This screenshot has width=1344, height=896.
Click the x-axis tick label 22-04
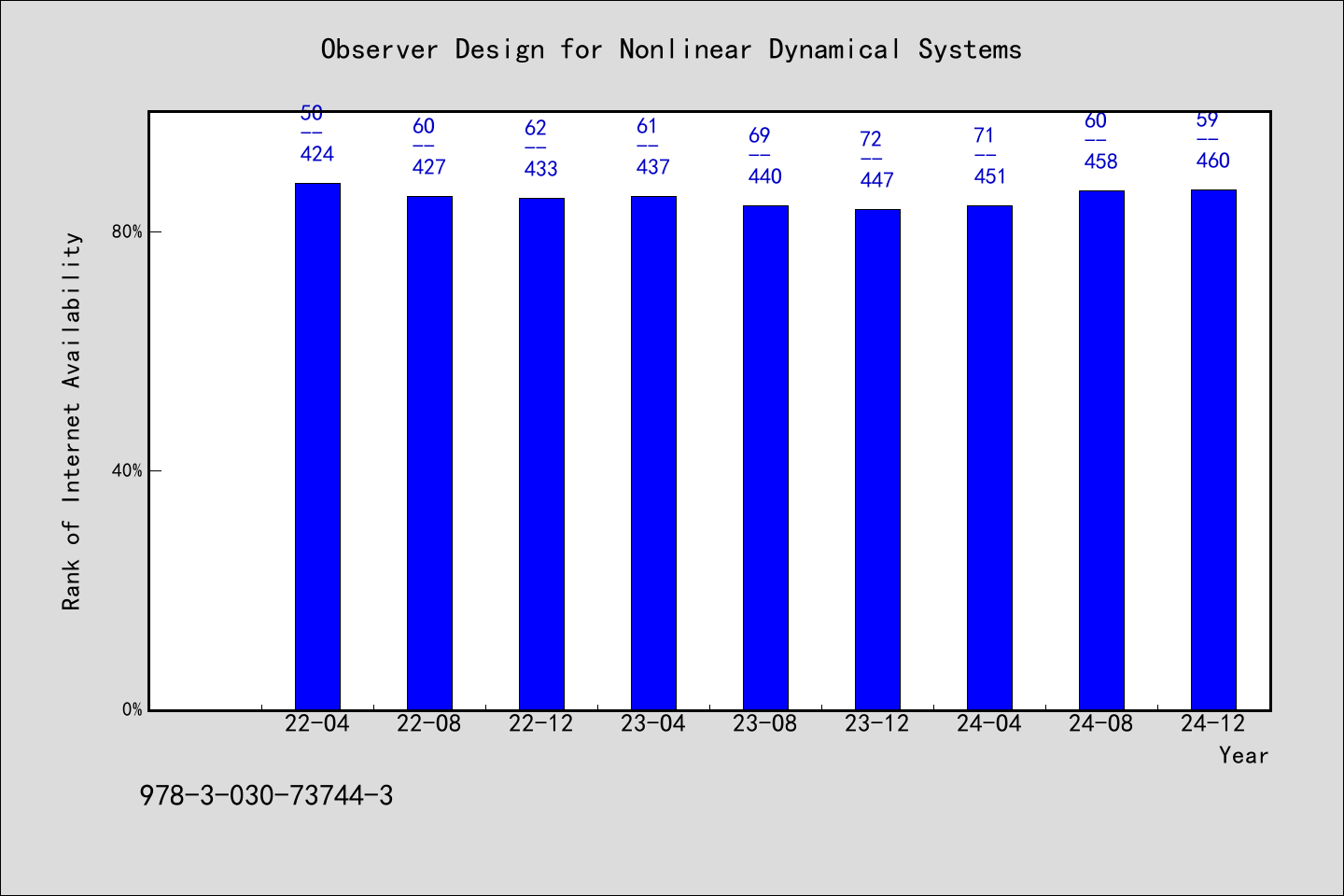coord(317,723)
